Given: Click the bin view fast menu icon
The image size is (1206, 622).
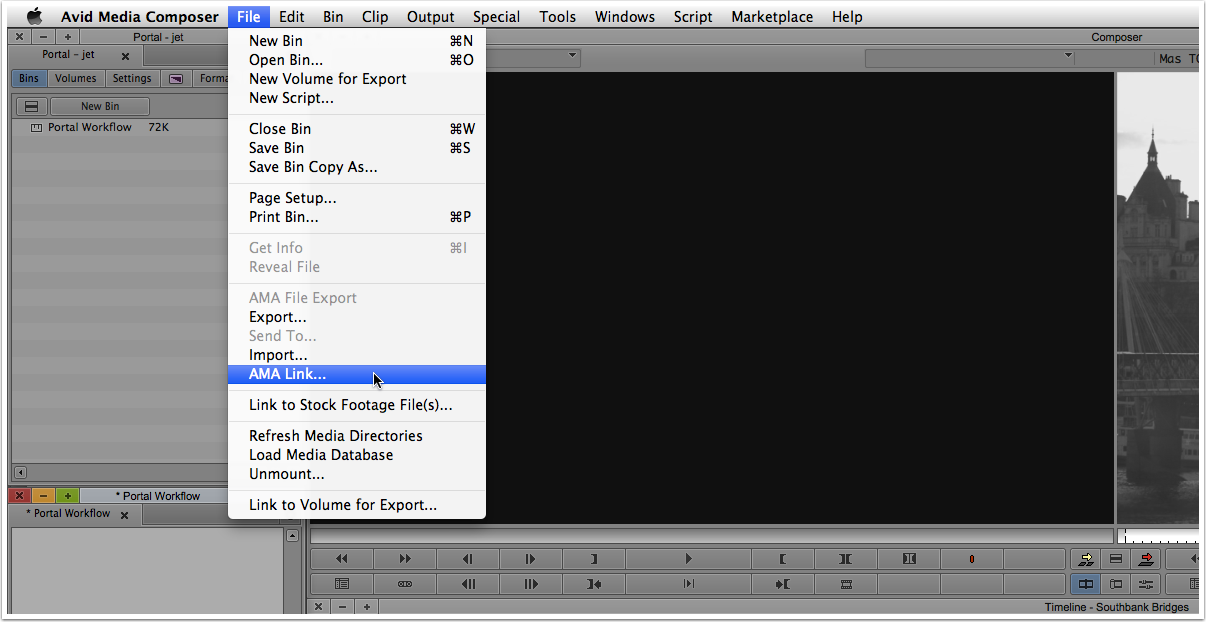Looking at the screenshot, I should click(x=31, y=106).
